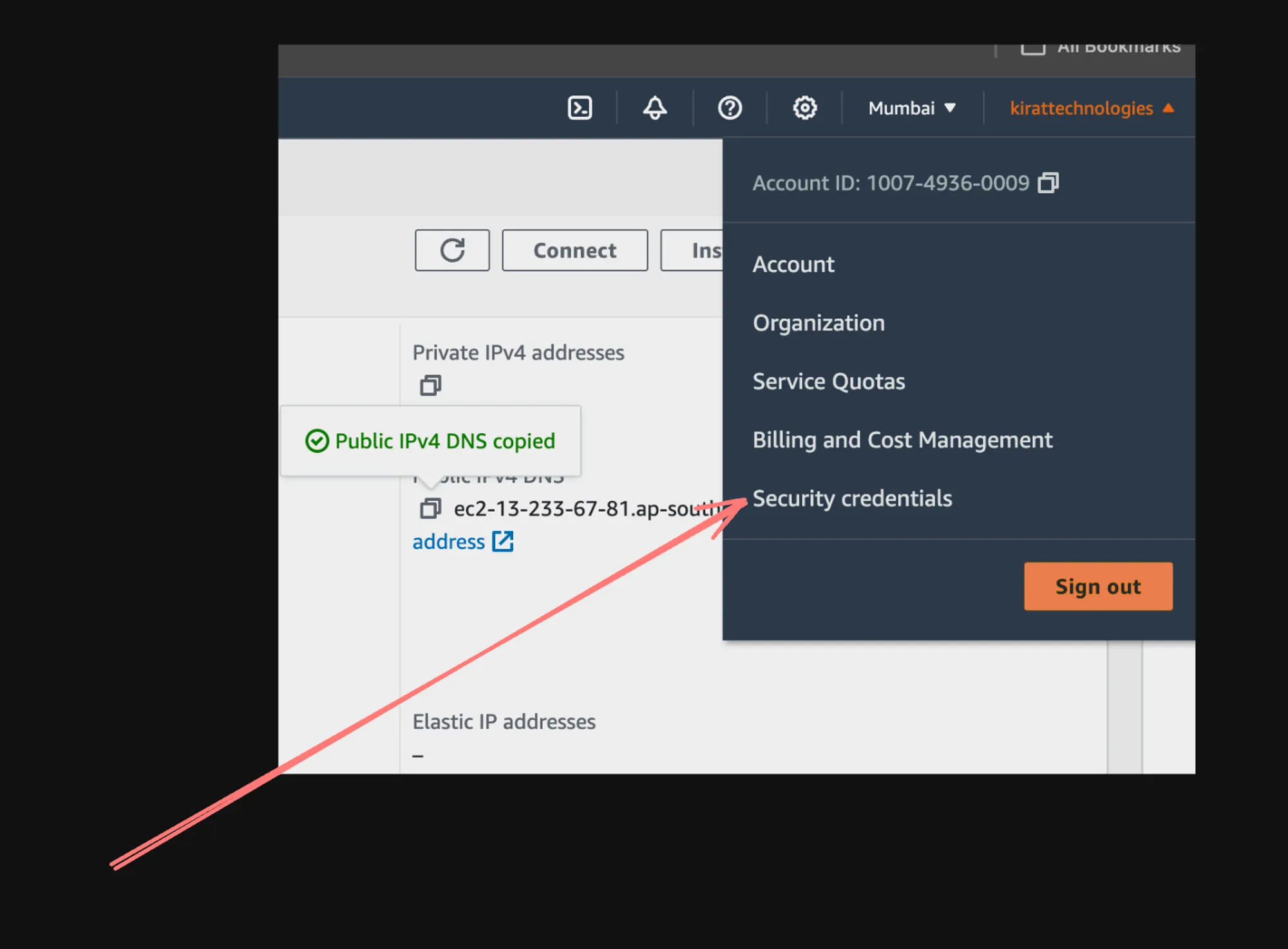Open Billing and Cost Management

tap(902, 440)
